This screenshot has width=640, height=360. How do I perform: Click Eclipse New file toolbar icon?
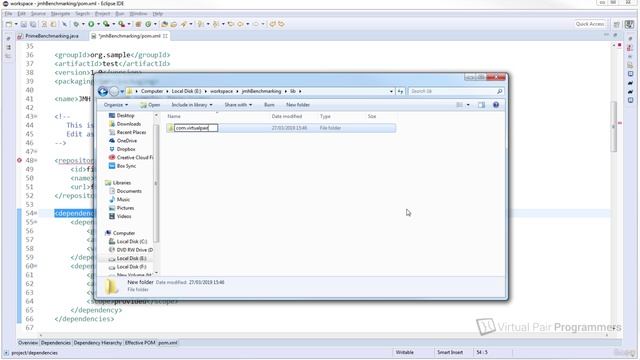tap(9, 24)
